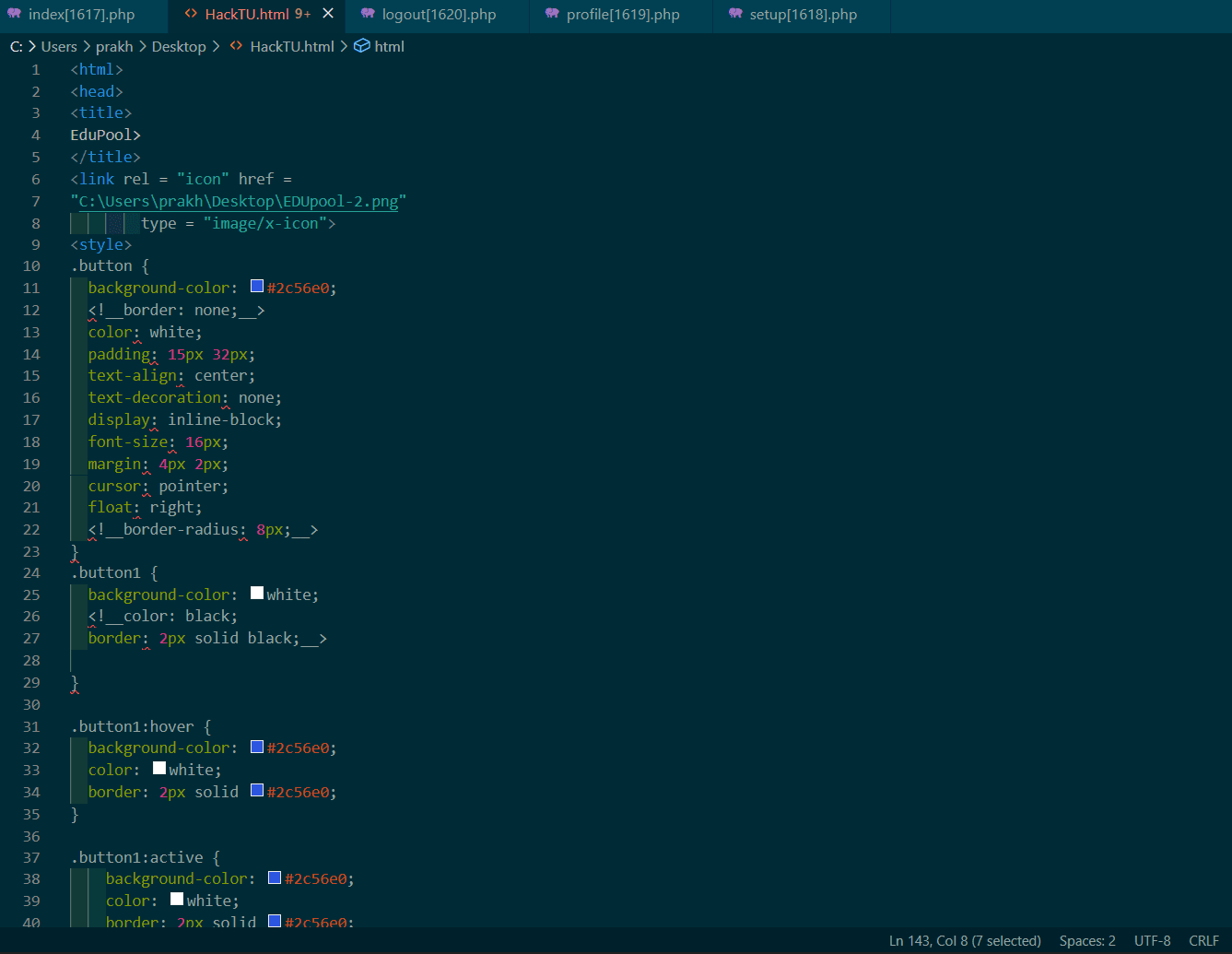Viewport: 1232px width, 954px height.
Task: Click the cursor: pointer declaration
Action: click(158, 486)
